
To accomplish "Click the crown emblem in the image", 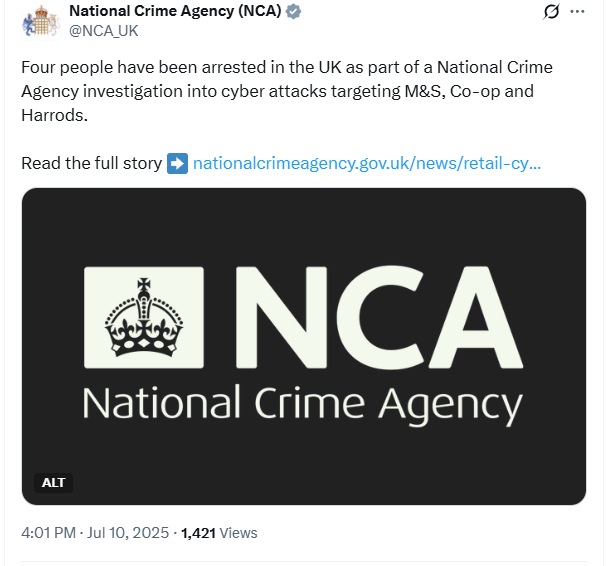I will (x=144, y=317).
